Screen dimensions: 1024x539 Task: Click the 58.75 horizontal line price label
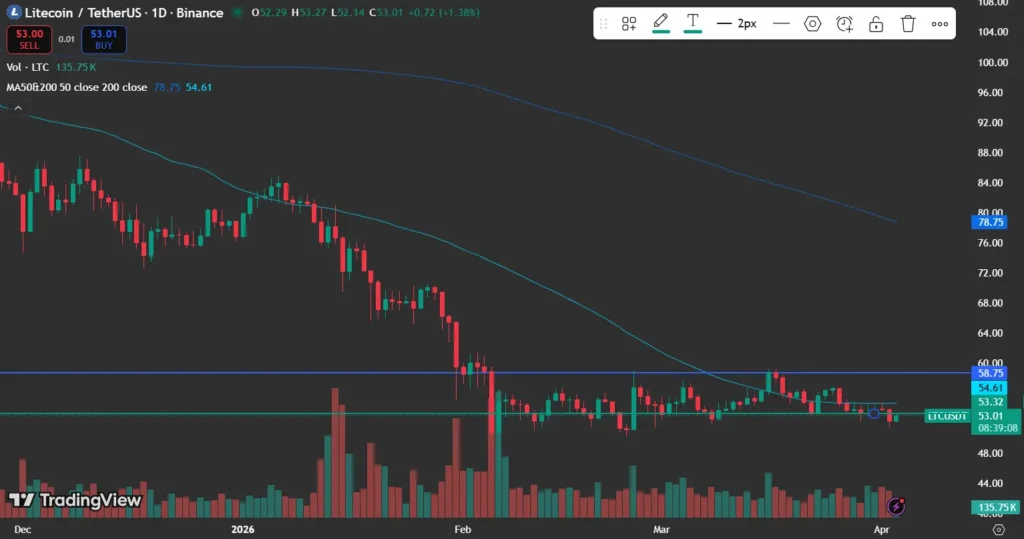[990, 373]
